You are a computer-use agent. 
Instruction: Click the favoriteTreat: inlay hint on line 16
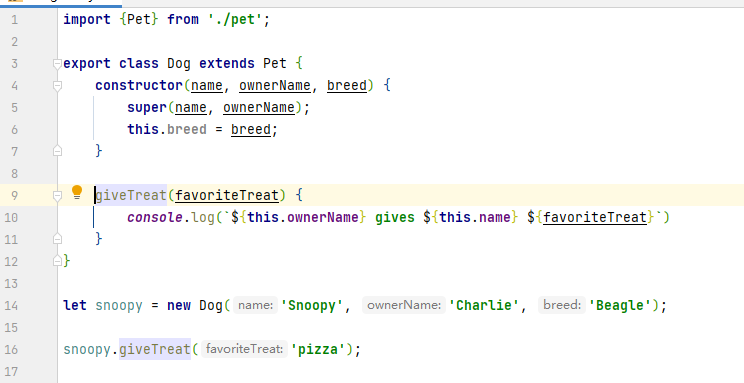tap(244, 349)
